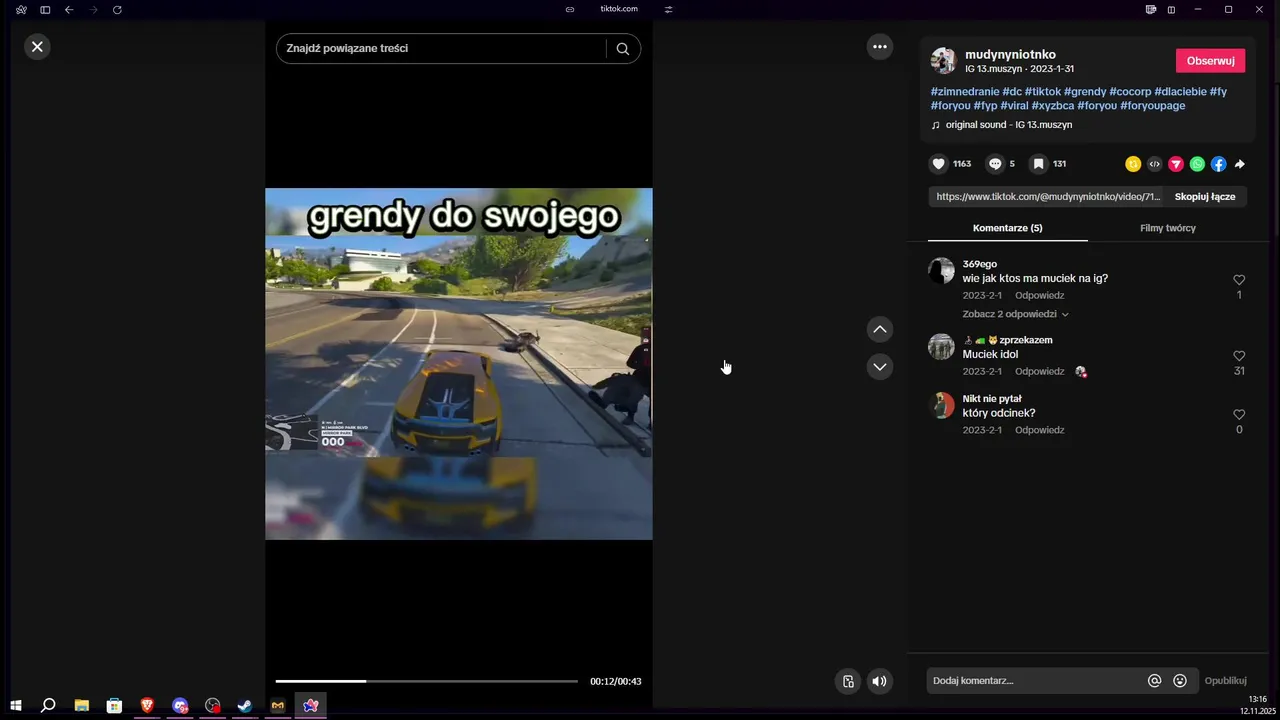Open site settings icon beside tiktok.com
Screen dimensions: 1280x720
(669, 9)
